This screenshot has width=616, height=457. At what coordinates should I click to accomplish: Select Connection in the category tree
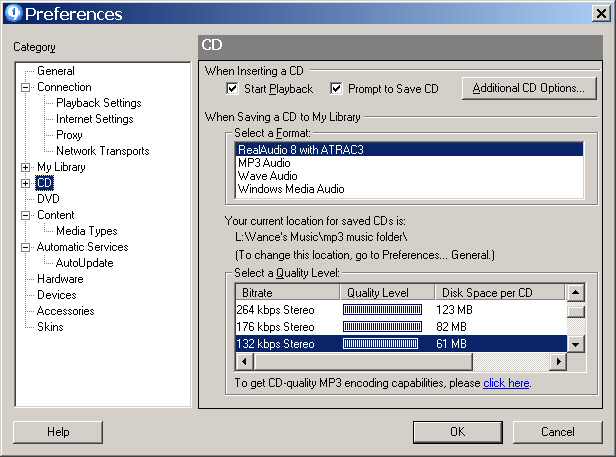64,87
